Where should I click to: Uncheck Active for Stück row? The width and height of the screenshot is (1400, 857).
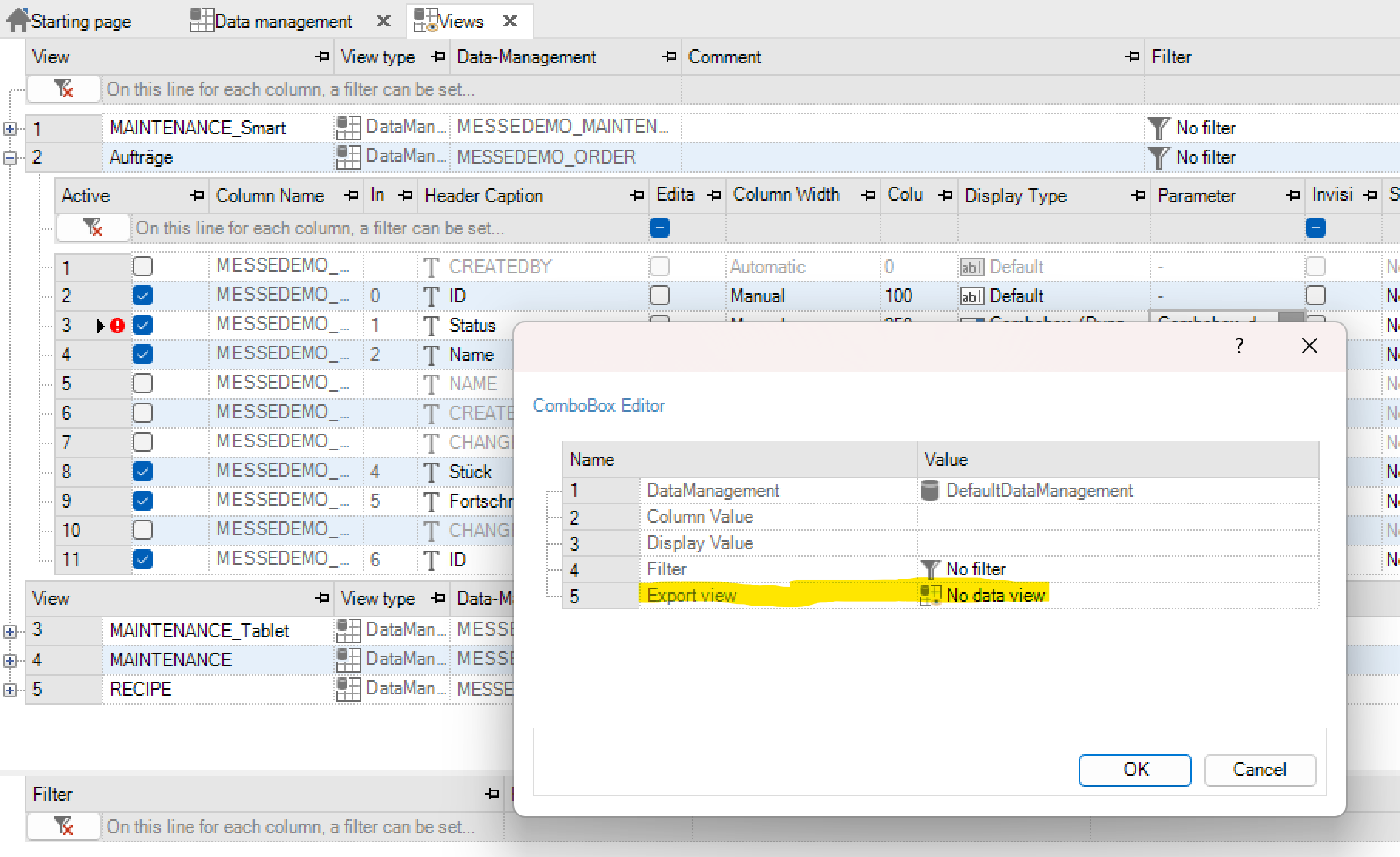click(x=143, y=472)
